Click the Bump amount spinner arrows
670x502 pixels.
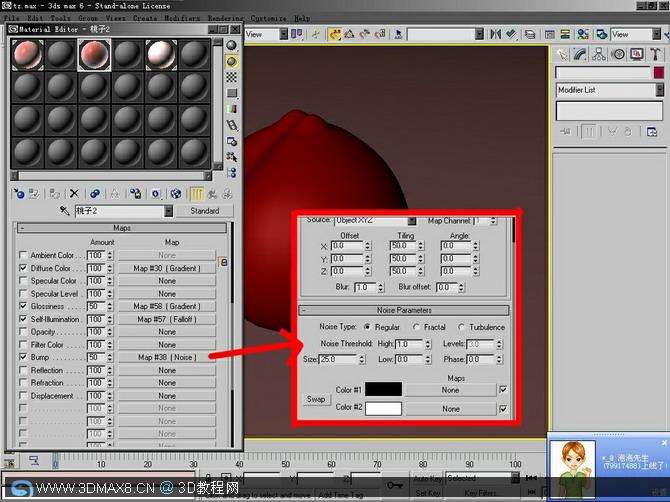[x=110, y=357]
